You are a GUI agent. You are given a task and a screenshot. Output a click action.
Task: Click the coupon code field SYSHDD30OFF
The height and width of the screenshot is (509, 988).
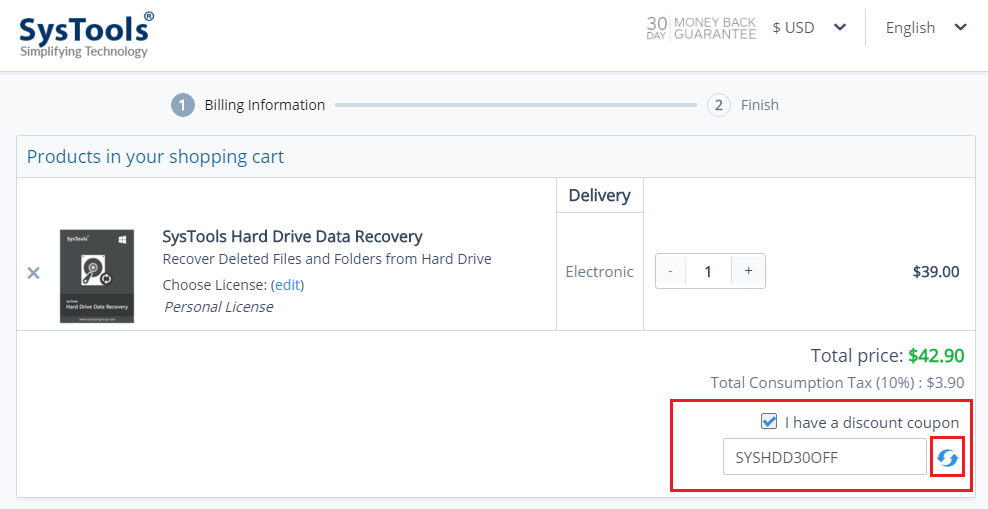click(825, 457)
